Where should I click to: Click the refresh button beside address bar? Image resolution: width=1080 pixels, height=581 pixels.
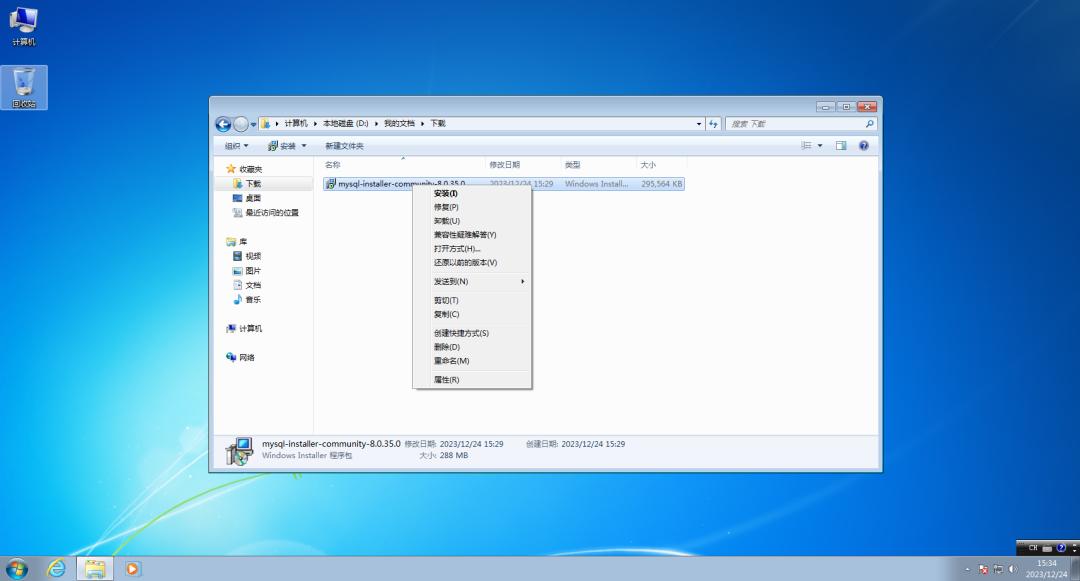pos(713,124)
